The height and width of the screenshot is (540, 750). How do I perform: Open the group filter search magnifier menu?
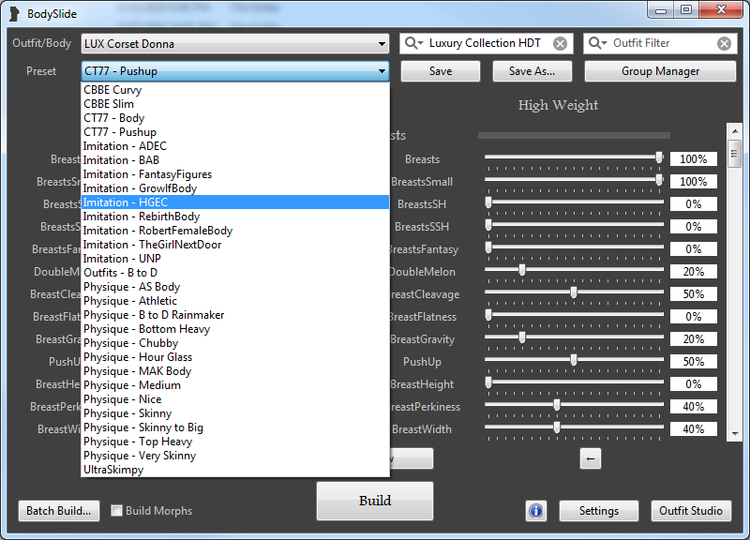click(414, 43)
